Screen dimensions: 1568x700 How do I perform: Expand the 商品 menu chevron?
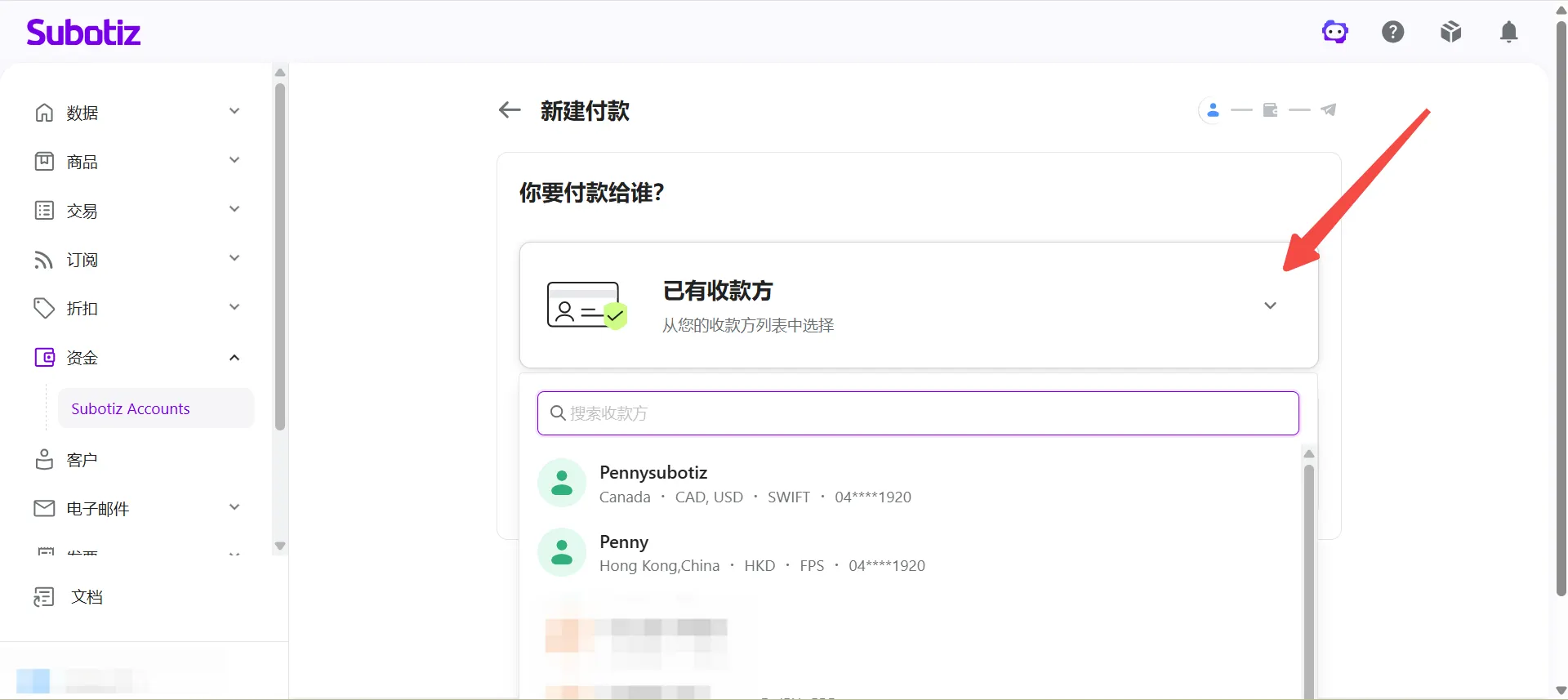coord(234,160)
